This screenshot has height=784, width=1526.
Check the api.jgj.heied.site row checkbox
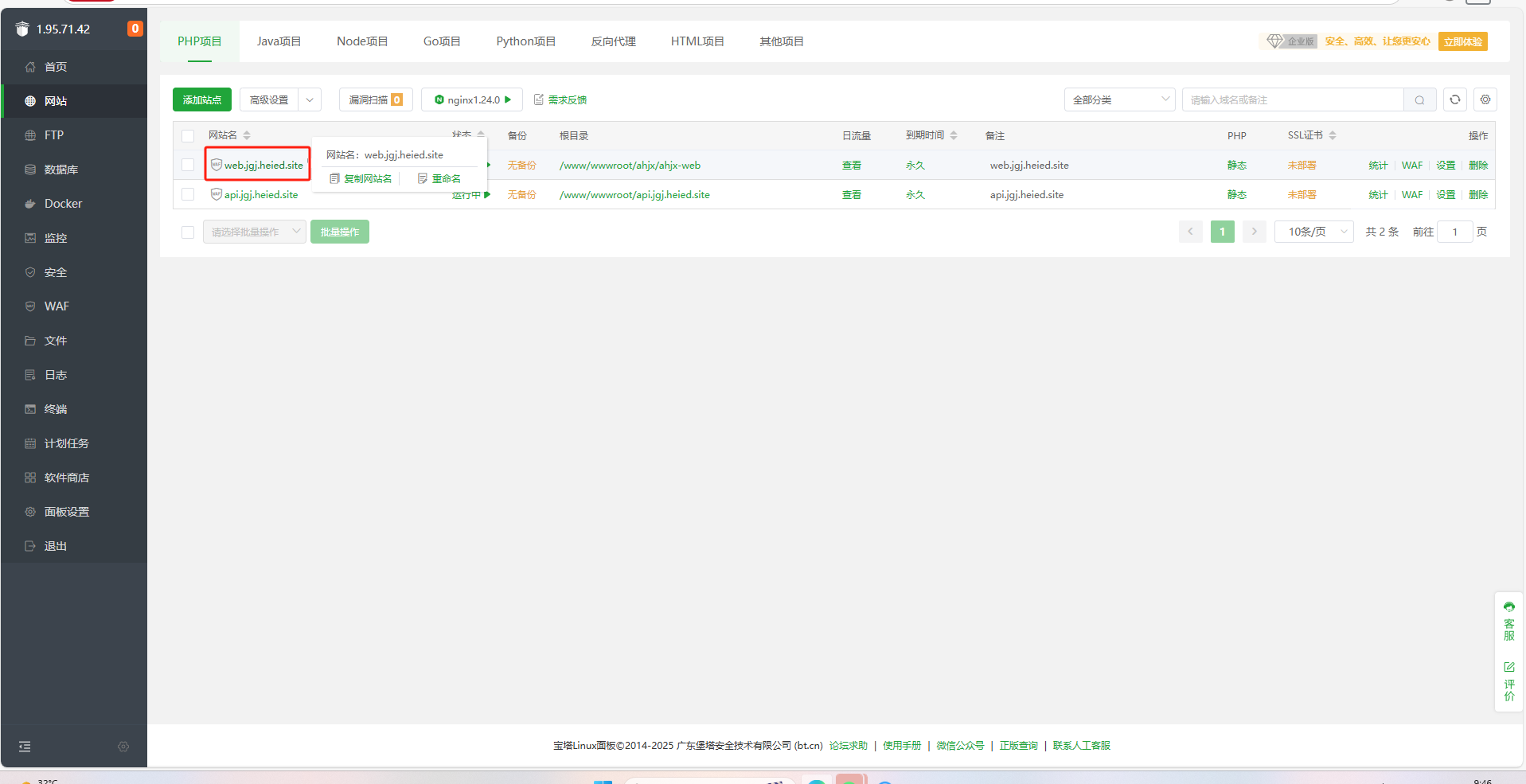[x=188, y=194]
